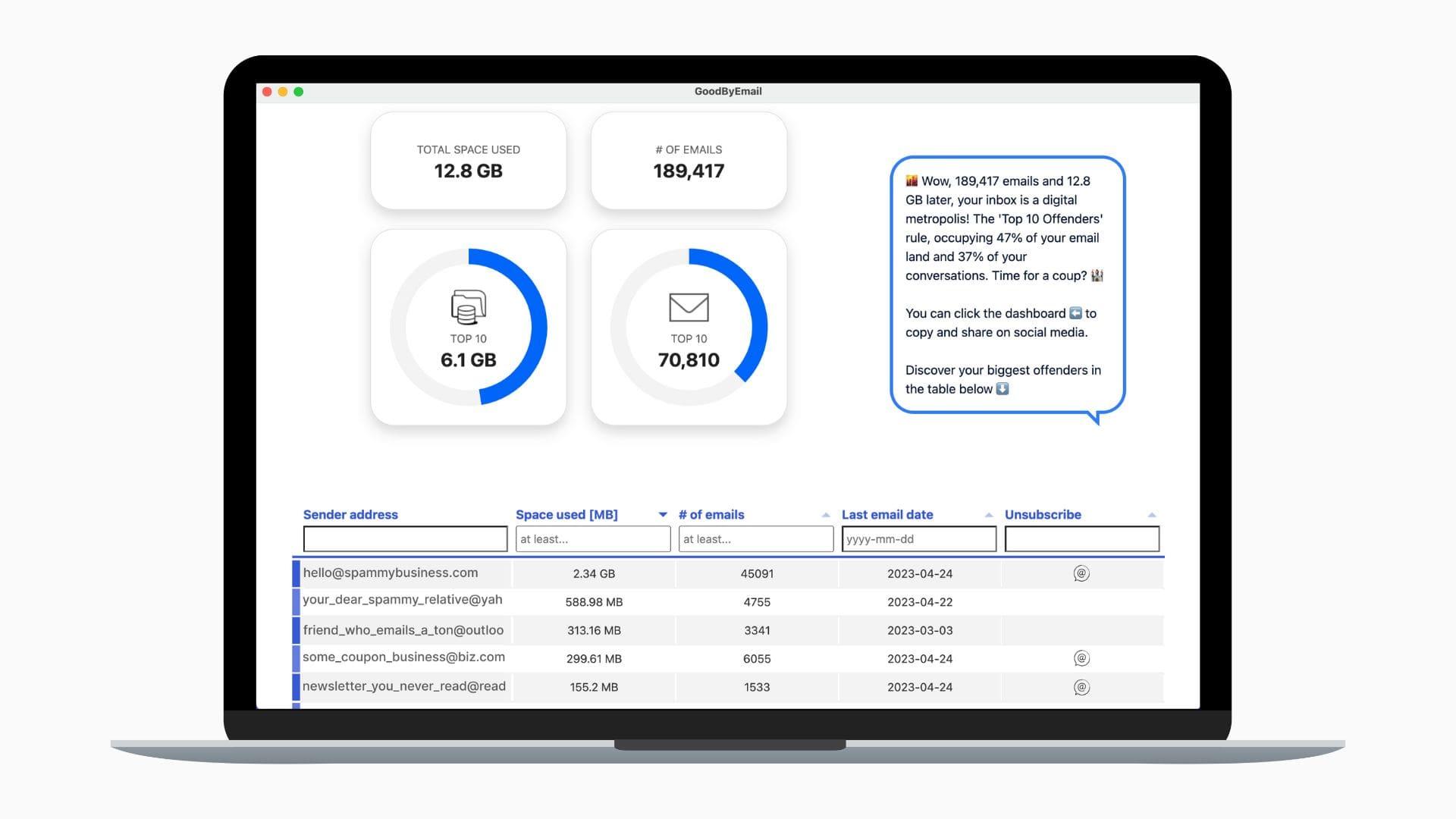Click the Unsubscribe column sort arrow
The height and width of the screenshot is (819, 1456).
point(1153,513)
